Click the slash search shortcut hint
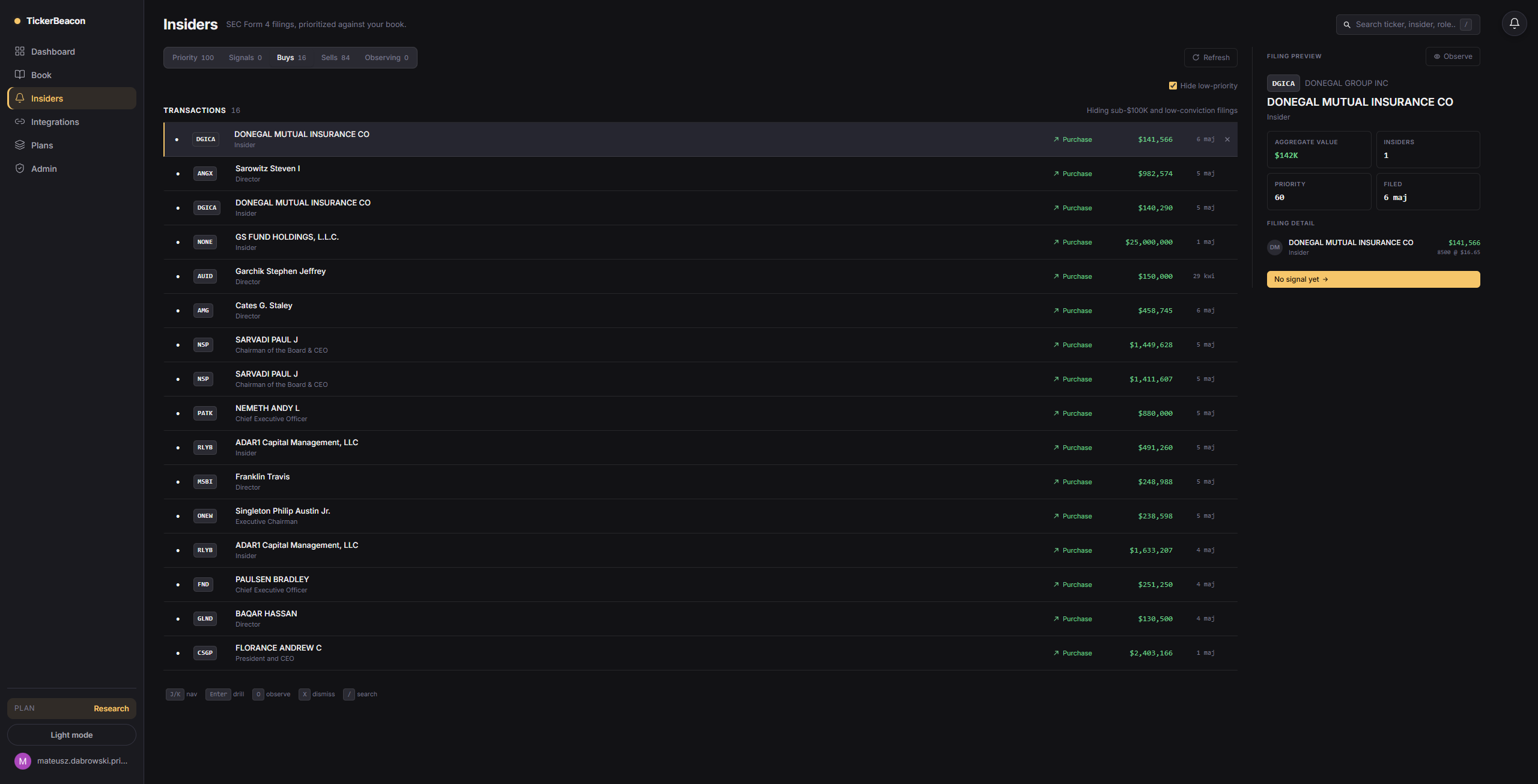 360,694
